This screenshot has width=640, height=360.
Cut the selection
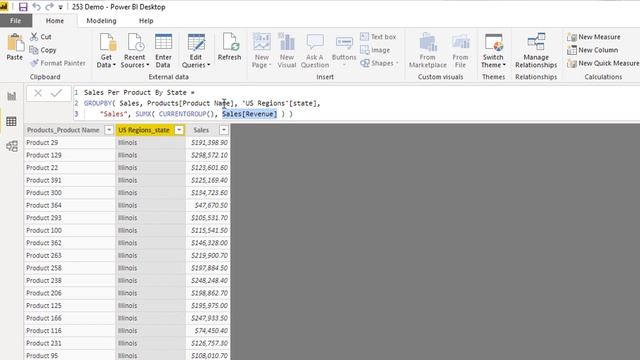click(40, 37)
